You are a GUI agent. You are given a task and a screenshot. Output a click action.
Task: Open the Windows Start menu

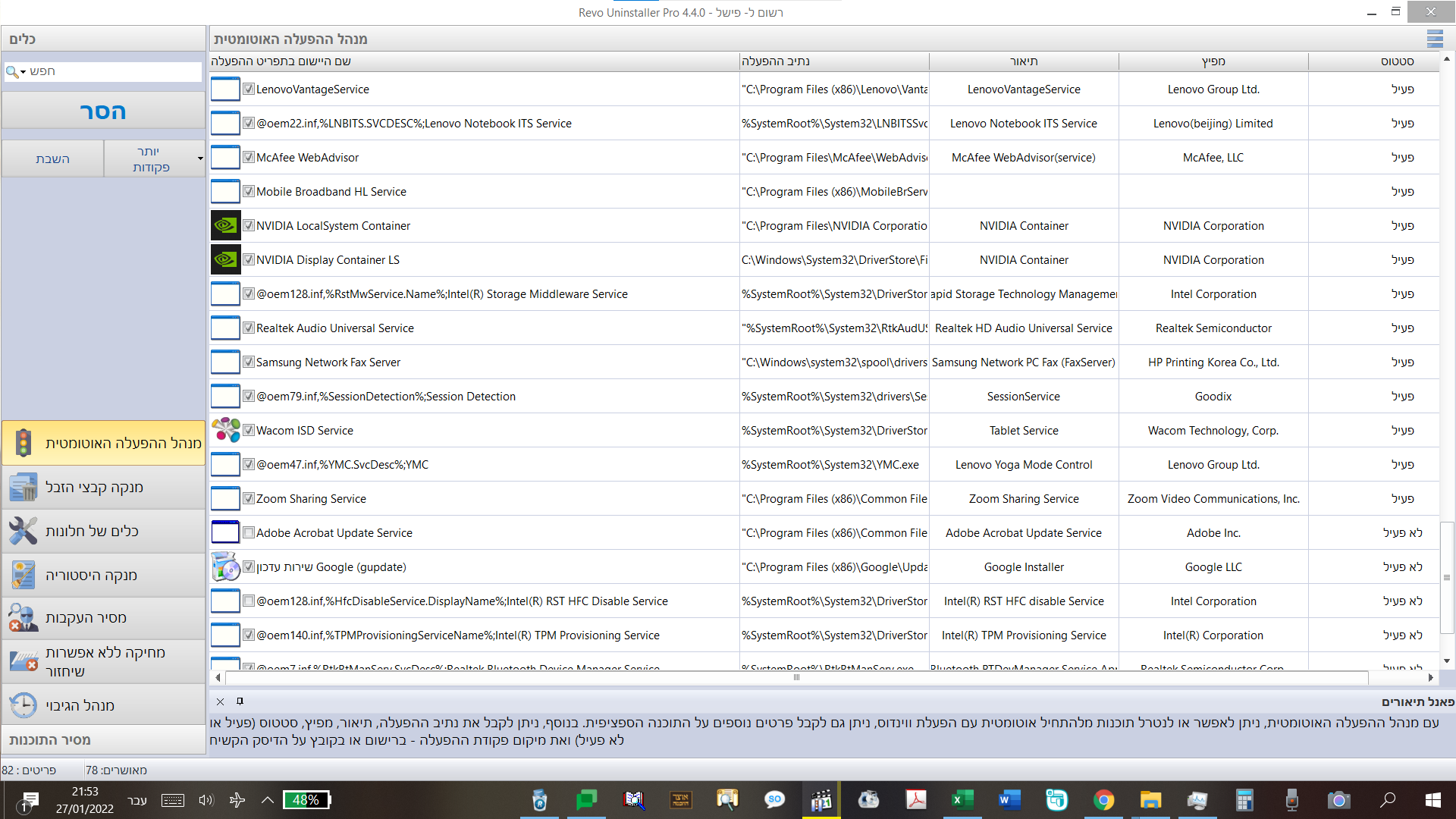(1432, 800)
